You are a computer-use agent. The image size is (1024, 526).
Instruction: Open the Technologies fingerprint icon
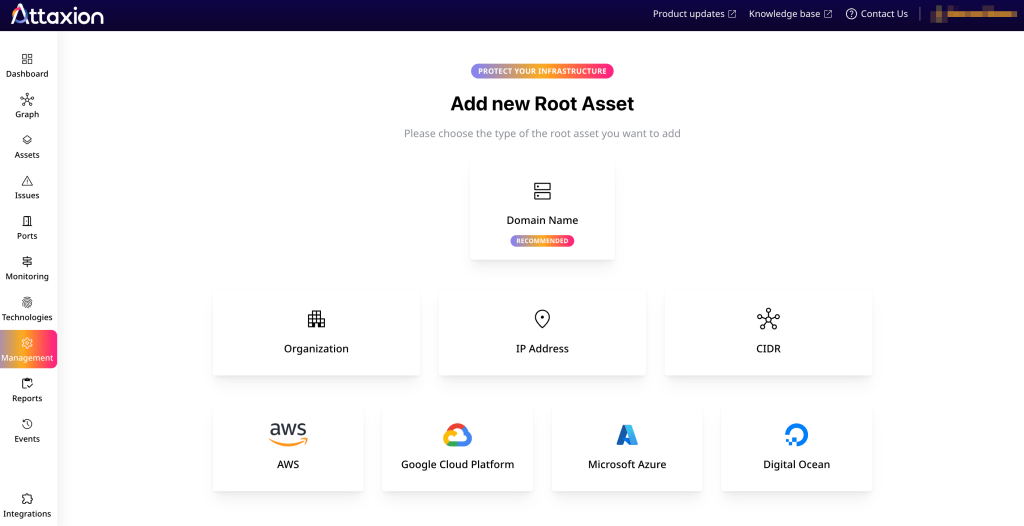tap(27, 303)
